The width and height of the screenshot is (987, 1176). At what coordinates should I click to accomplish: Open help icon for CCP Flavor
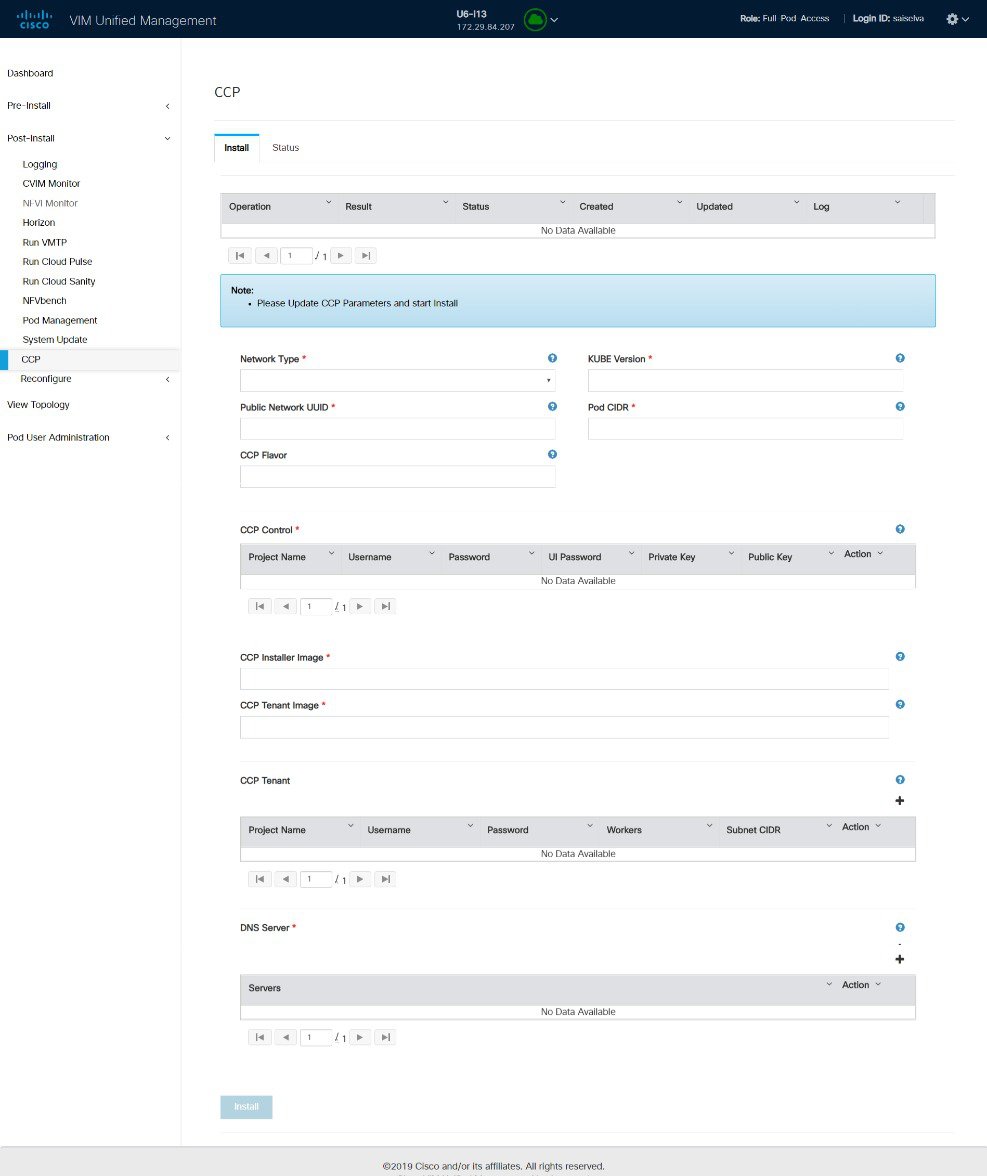(x=552, y=454)
